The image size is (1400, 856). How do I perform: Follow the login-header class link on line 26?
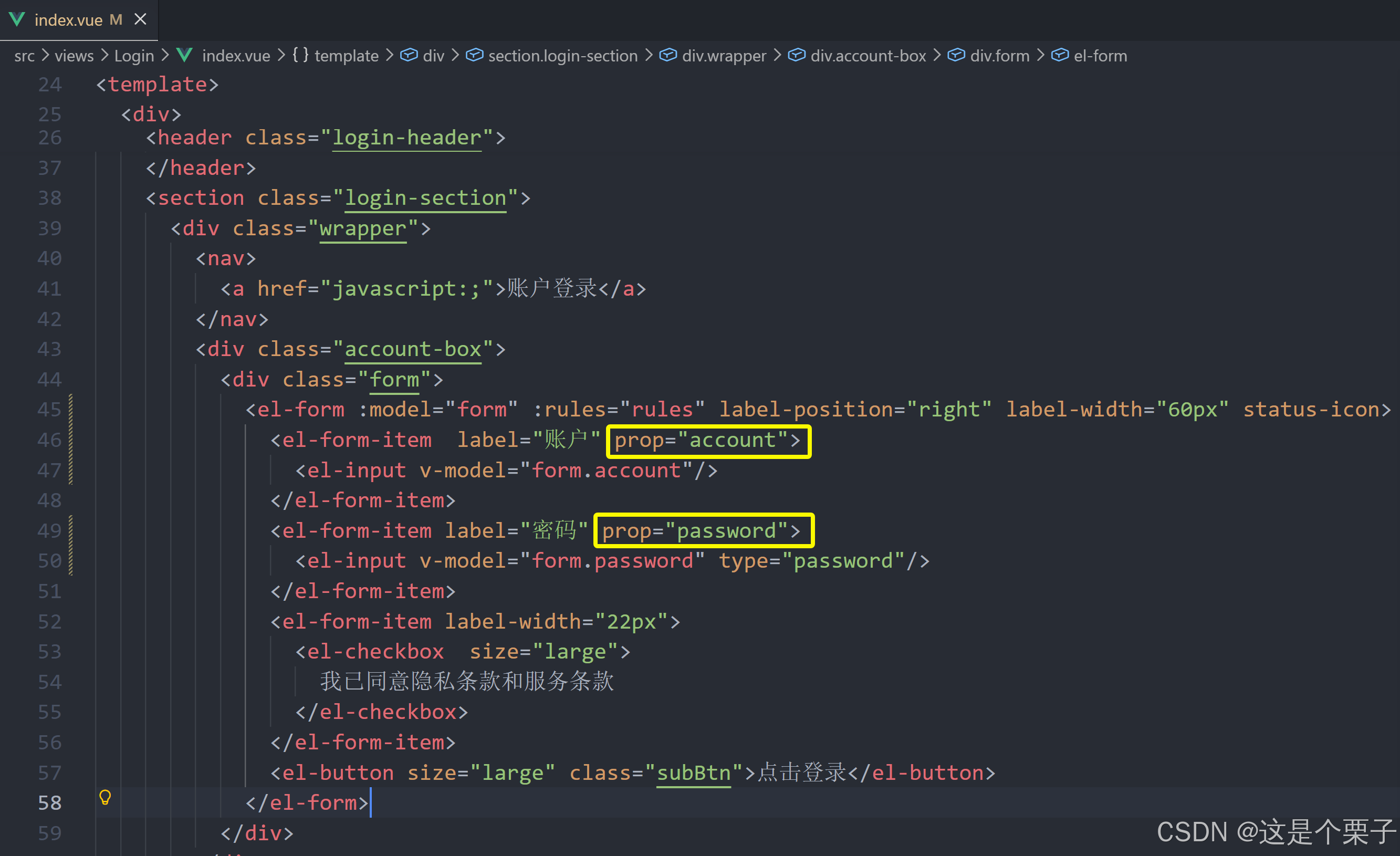(x=407, y=138)
